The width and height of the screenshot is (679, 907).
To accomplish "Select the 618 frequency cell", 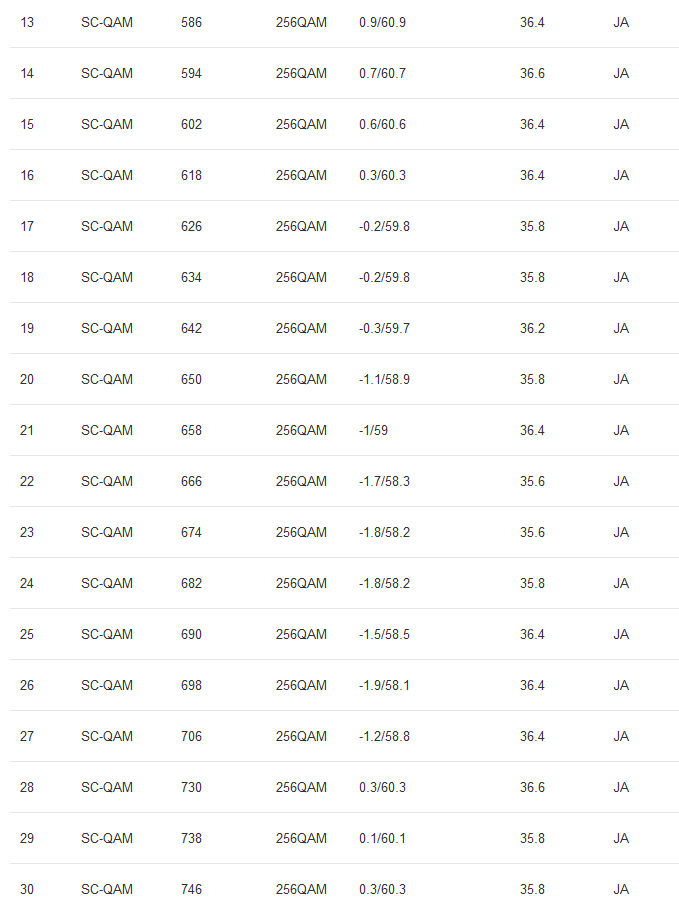I will pyautogui.click(x=191, y=175).
